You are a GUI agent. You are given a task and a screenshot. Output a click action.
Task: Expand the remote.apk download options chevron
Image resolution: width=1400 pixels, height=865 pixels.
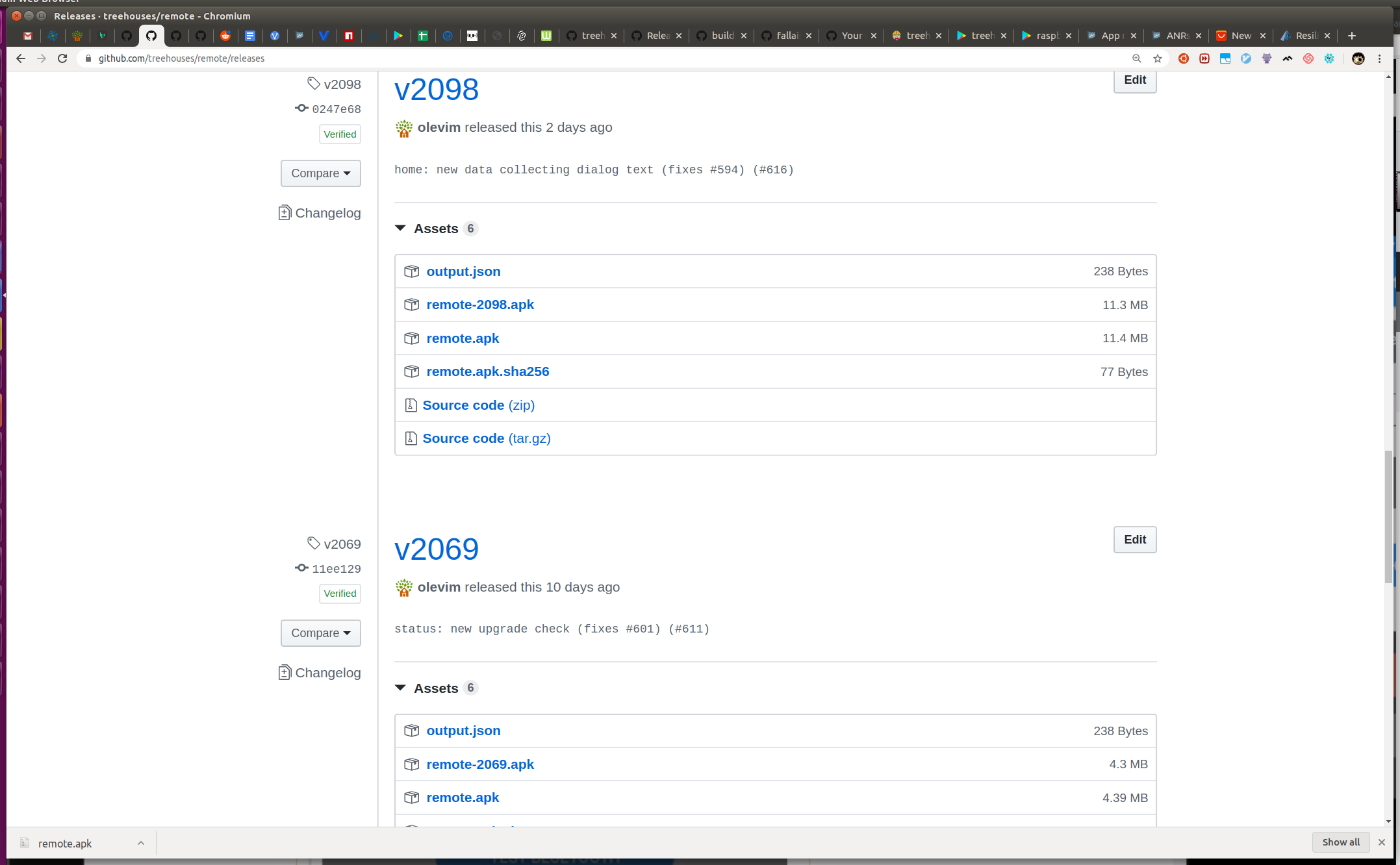click(141, 843)
